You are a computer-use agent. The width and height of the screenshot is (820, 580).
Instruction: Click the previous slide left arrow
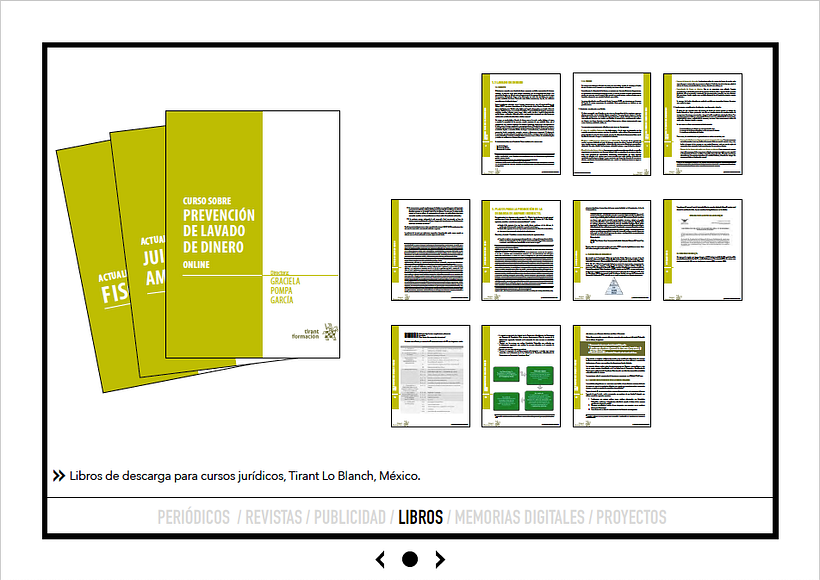380,560
